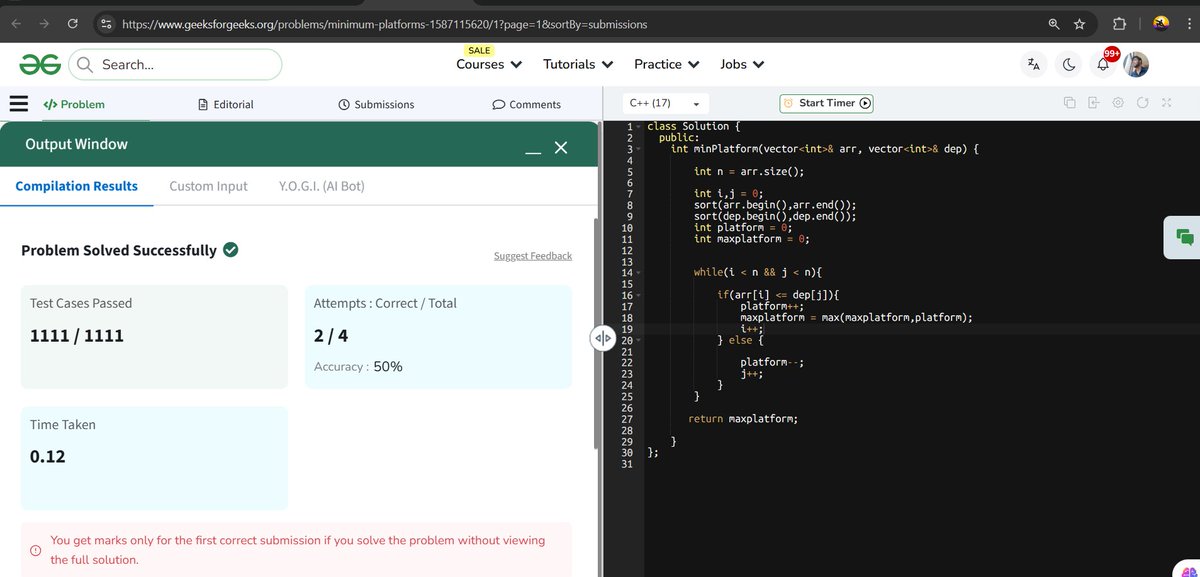The height and width of the screenshot is (577, 1200).
Task: Open notifications bell with 99+ badge
Action: [x=1104, y=63]
